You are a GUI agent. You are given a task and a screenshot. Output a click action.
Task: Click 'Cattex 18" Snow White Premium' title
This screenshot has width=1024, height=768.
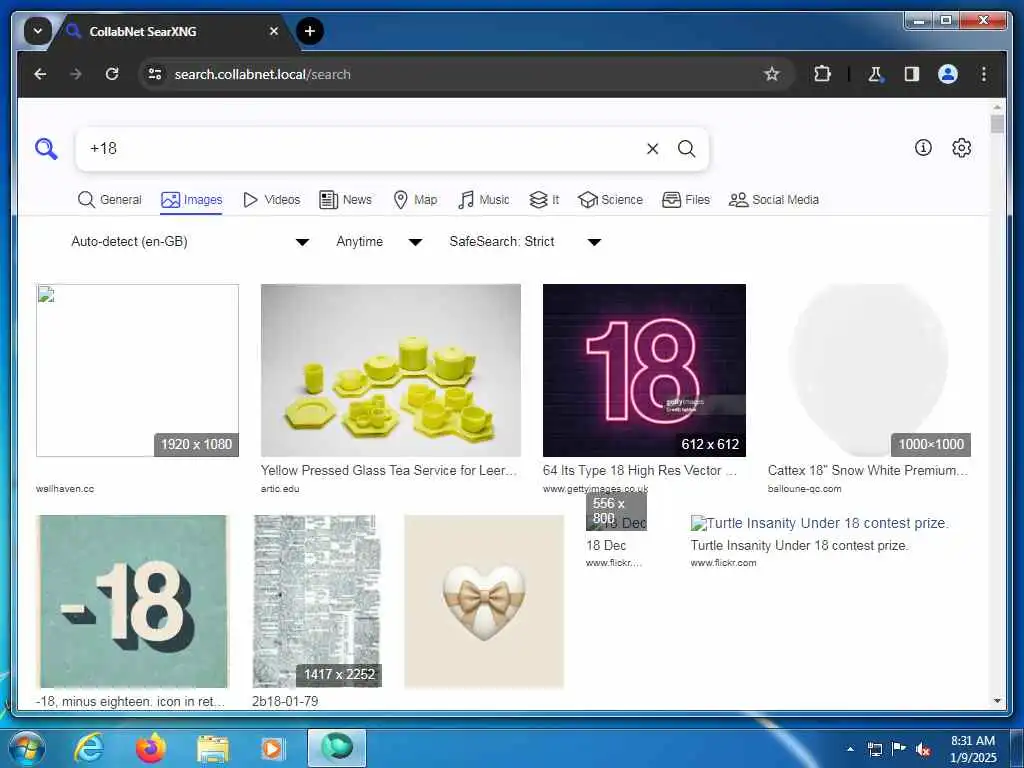click(868, 470)
